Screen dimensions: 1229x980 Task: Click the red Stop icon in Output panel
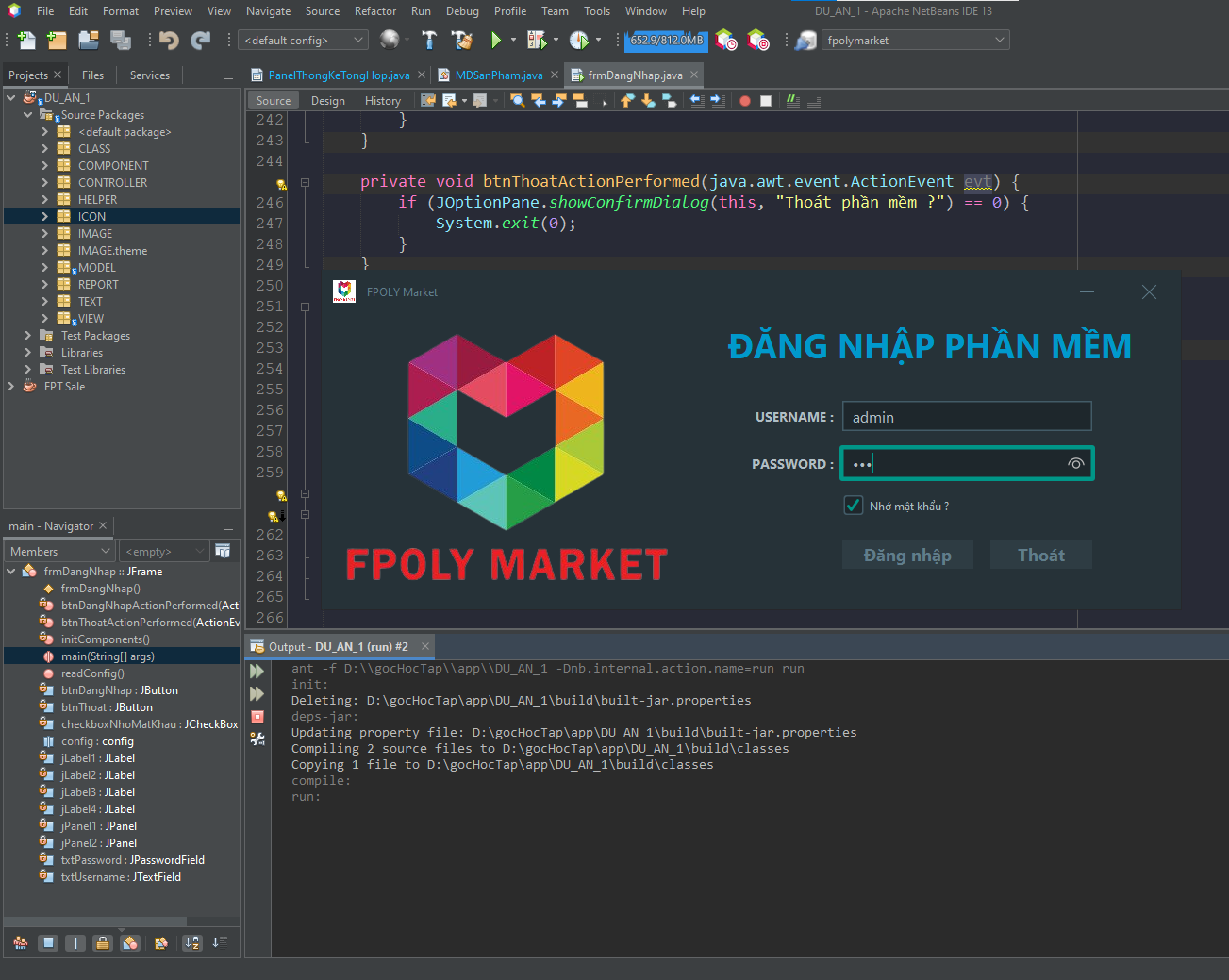tap(257, 717)
